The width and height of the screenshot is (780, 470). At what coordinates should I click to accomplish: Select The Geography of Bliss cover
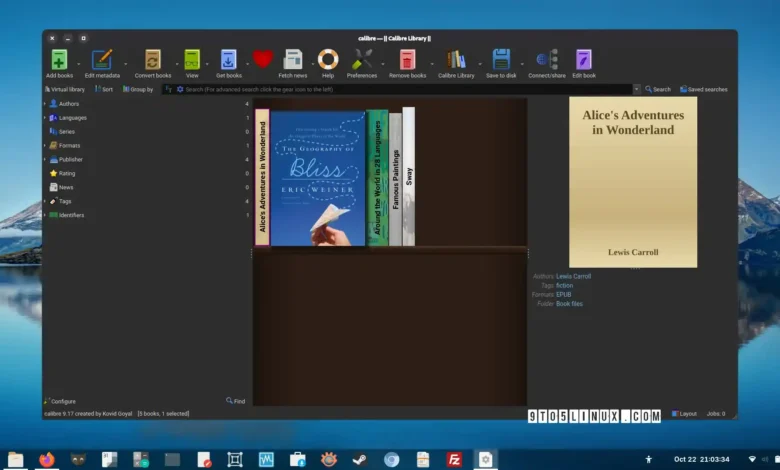[x=318, y=179]
